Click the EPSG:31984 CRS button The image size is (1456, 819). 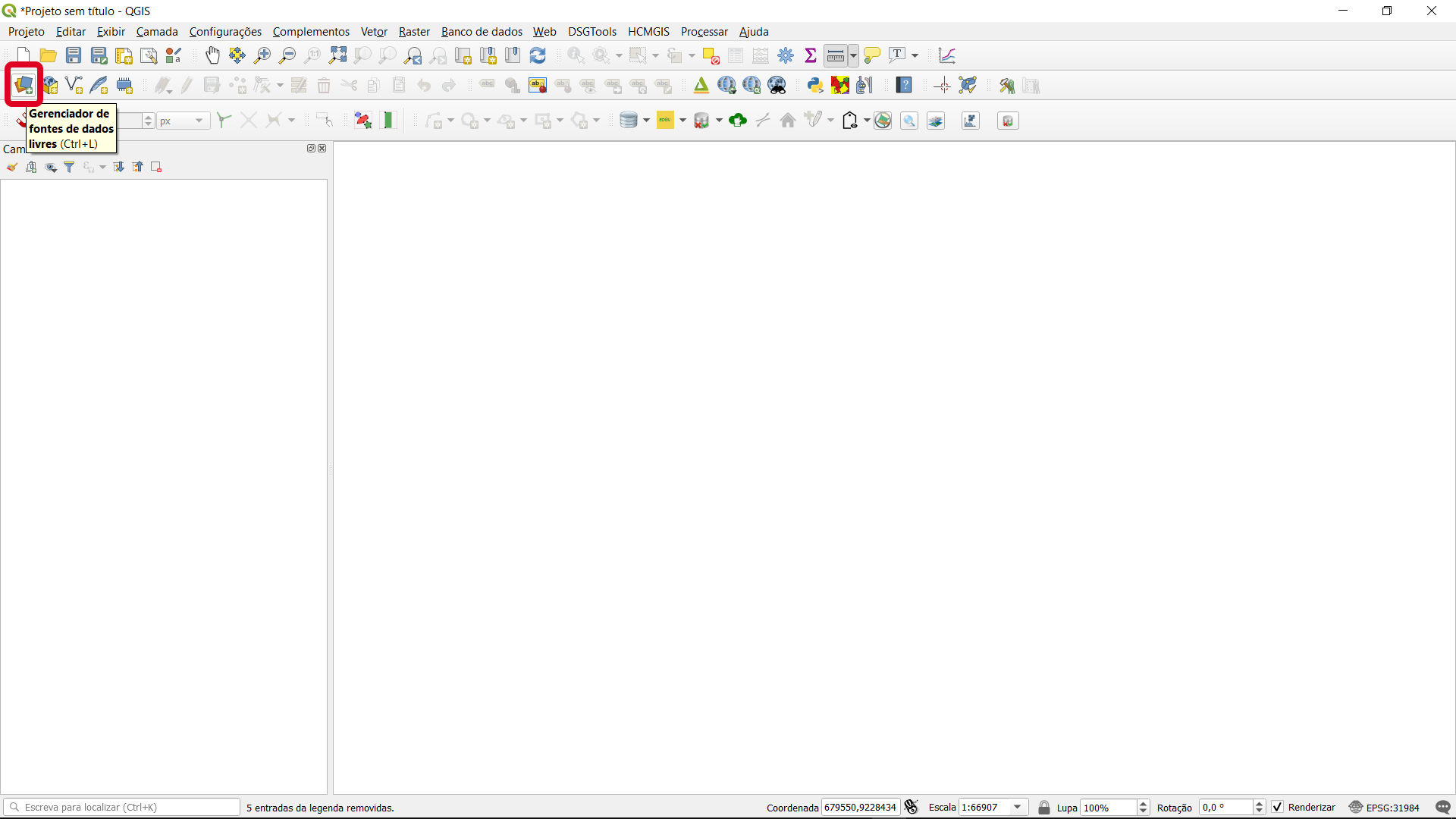1385,807
